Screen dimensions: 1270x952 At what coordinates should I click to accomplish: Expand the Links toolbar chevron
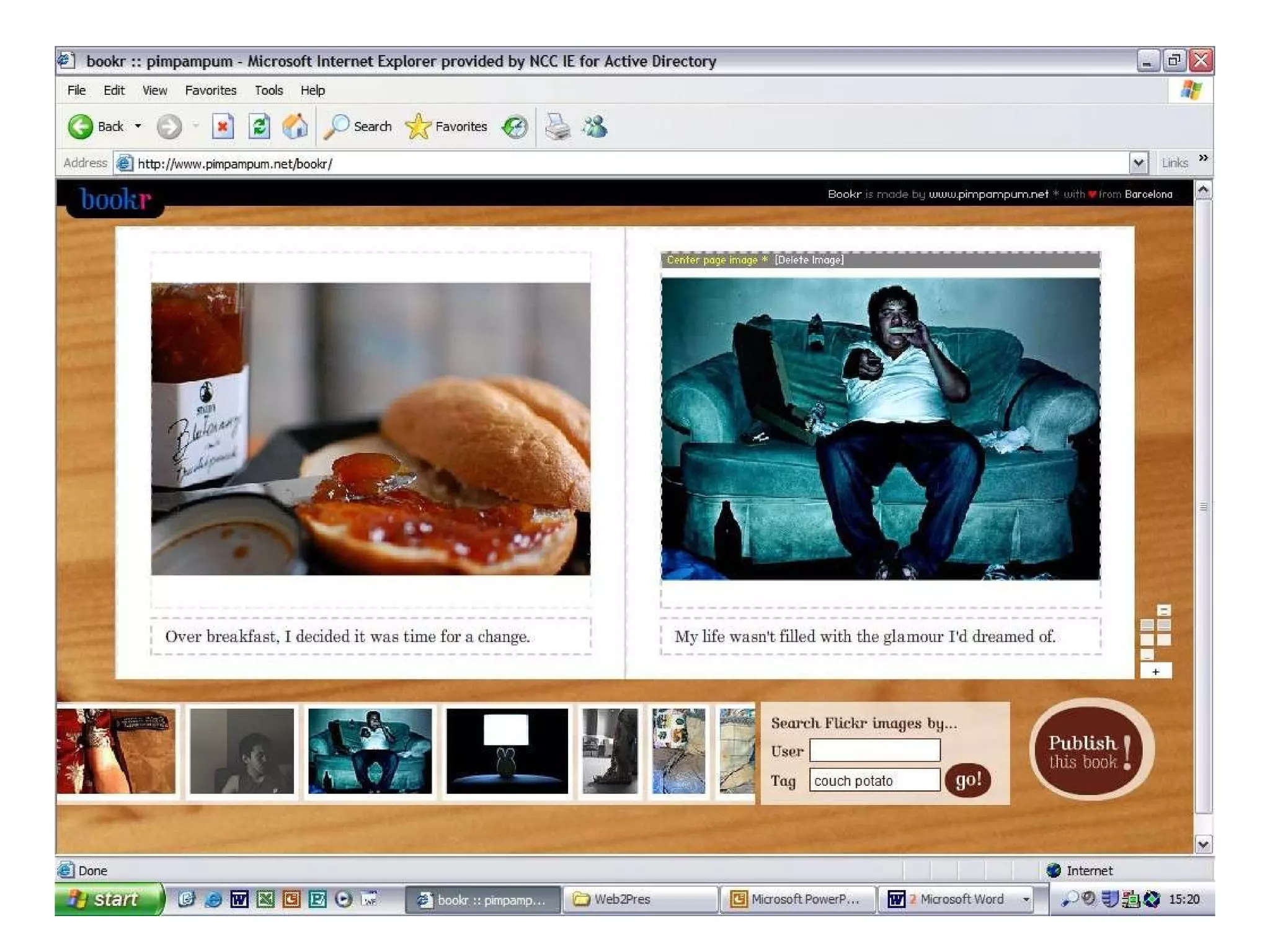(1203, 158)
